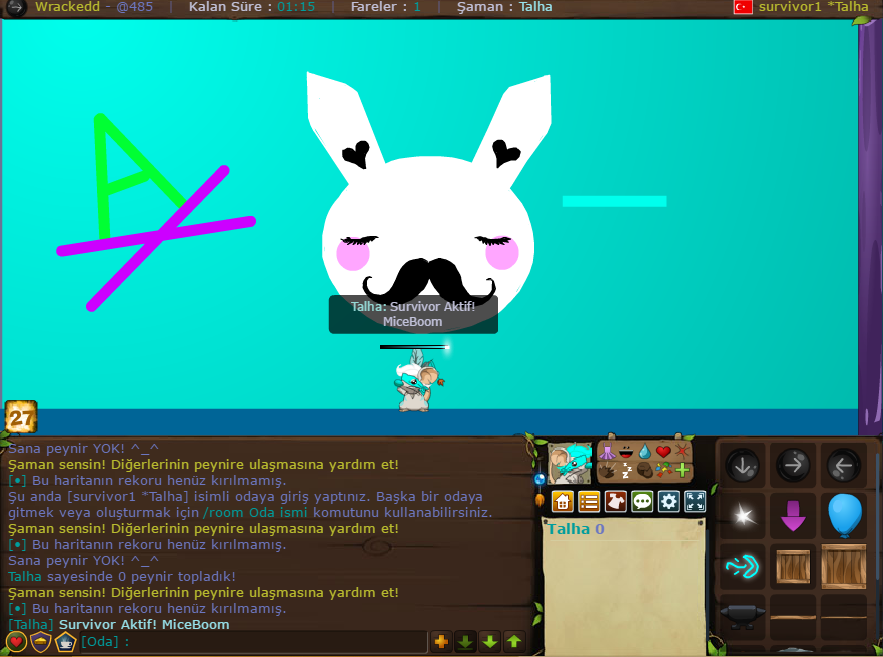
Task: Select the dance emote (purple dress)
Action: coord(607,452)
